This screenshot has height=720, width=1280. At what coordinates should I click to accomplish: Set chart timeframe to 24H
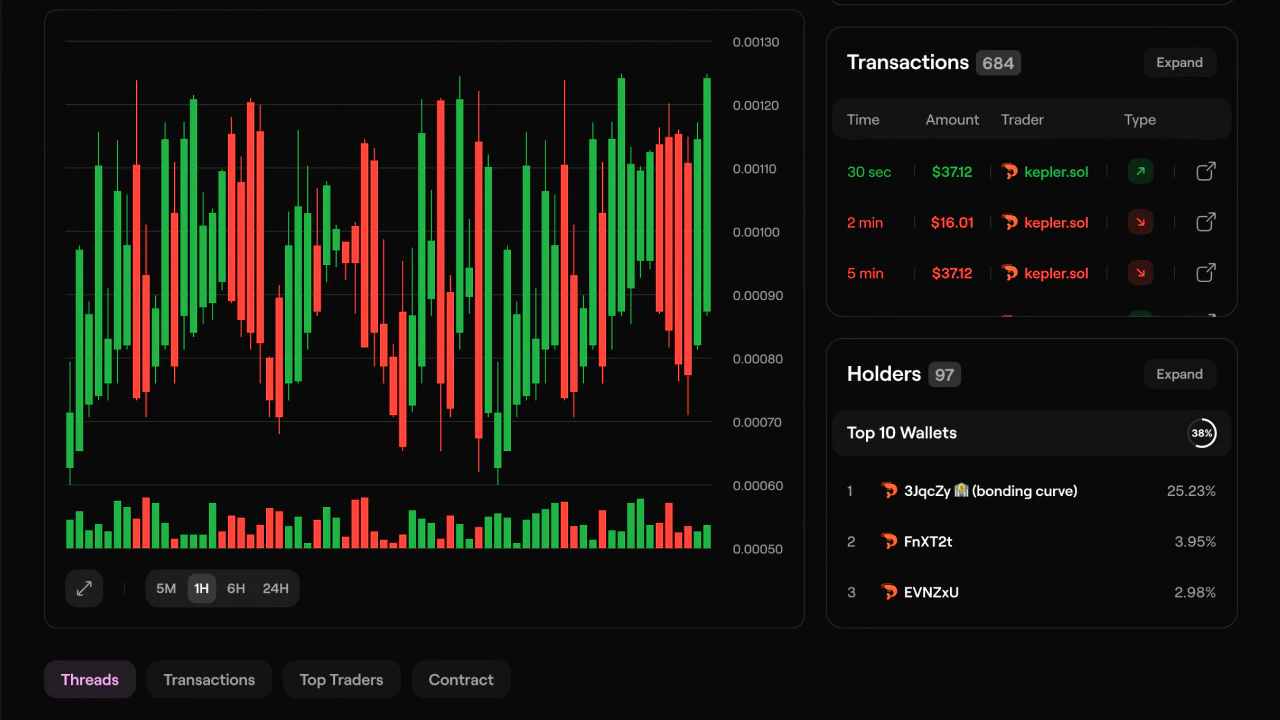pyautogui.click(x=275, y=588)
